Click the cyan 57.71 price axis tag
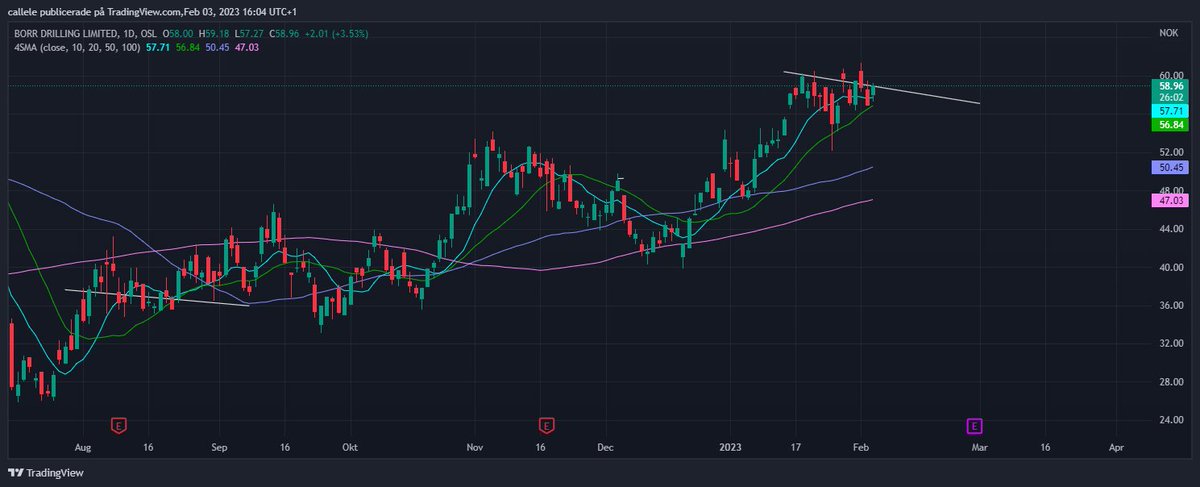1200x487 pixels. 1171,111
